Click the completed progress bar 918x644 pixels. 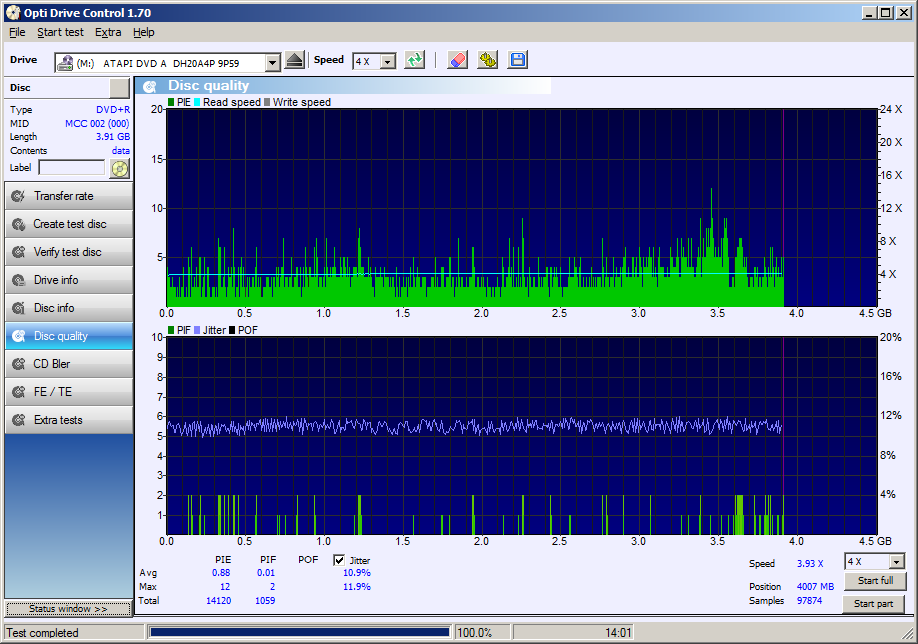point(299,632)
